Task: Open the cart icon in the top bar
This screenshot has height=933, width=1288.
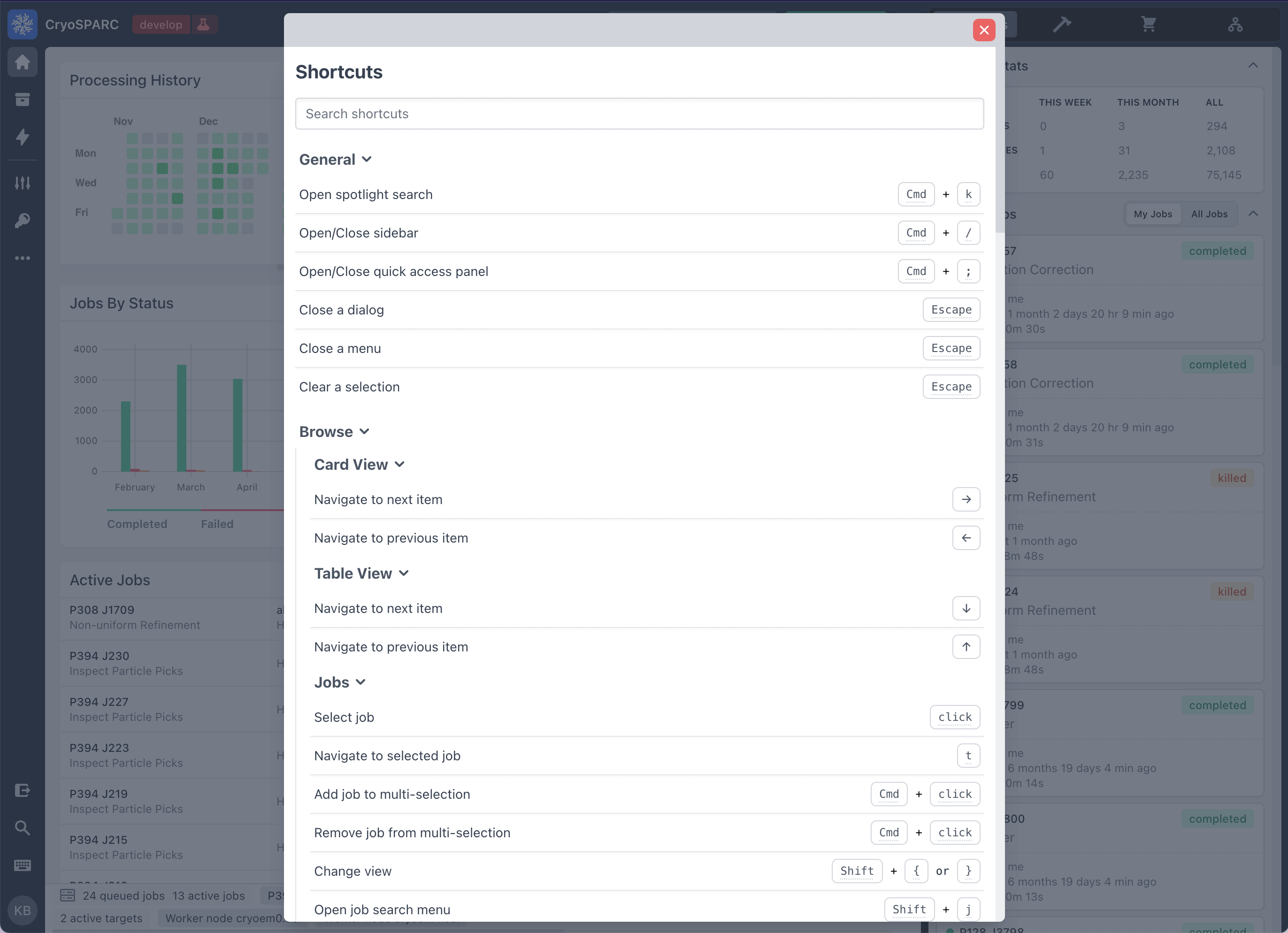Action: [x=1149, y=24]
